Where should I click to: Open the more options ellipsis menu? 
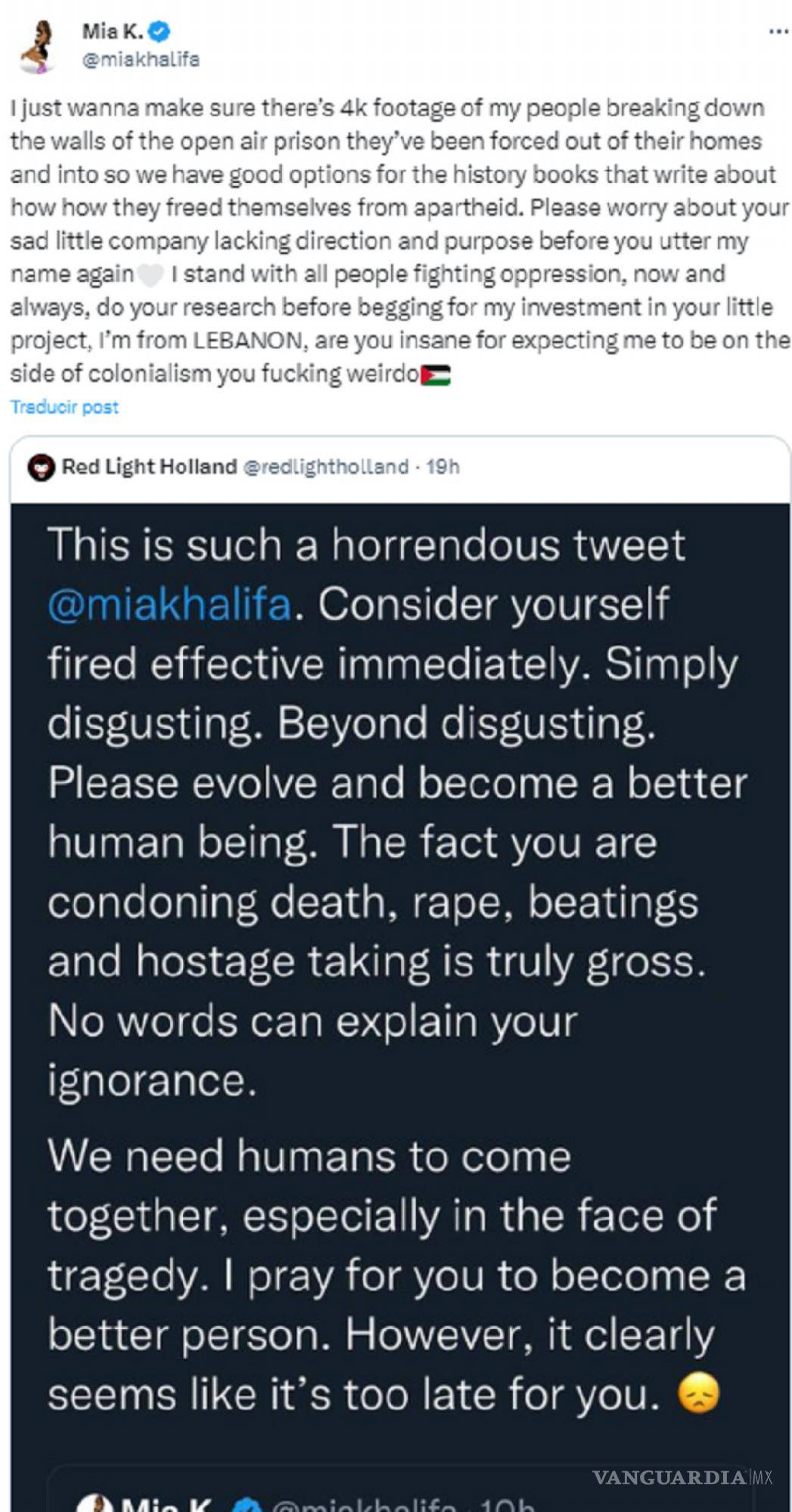pos(778,31)
